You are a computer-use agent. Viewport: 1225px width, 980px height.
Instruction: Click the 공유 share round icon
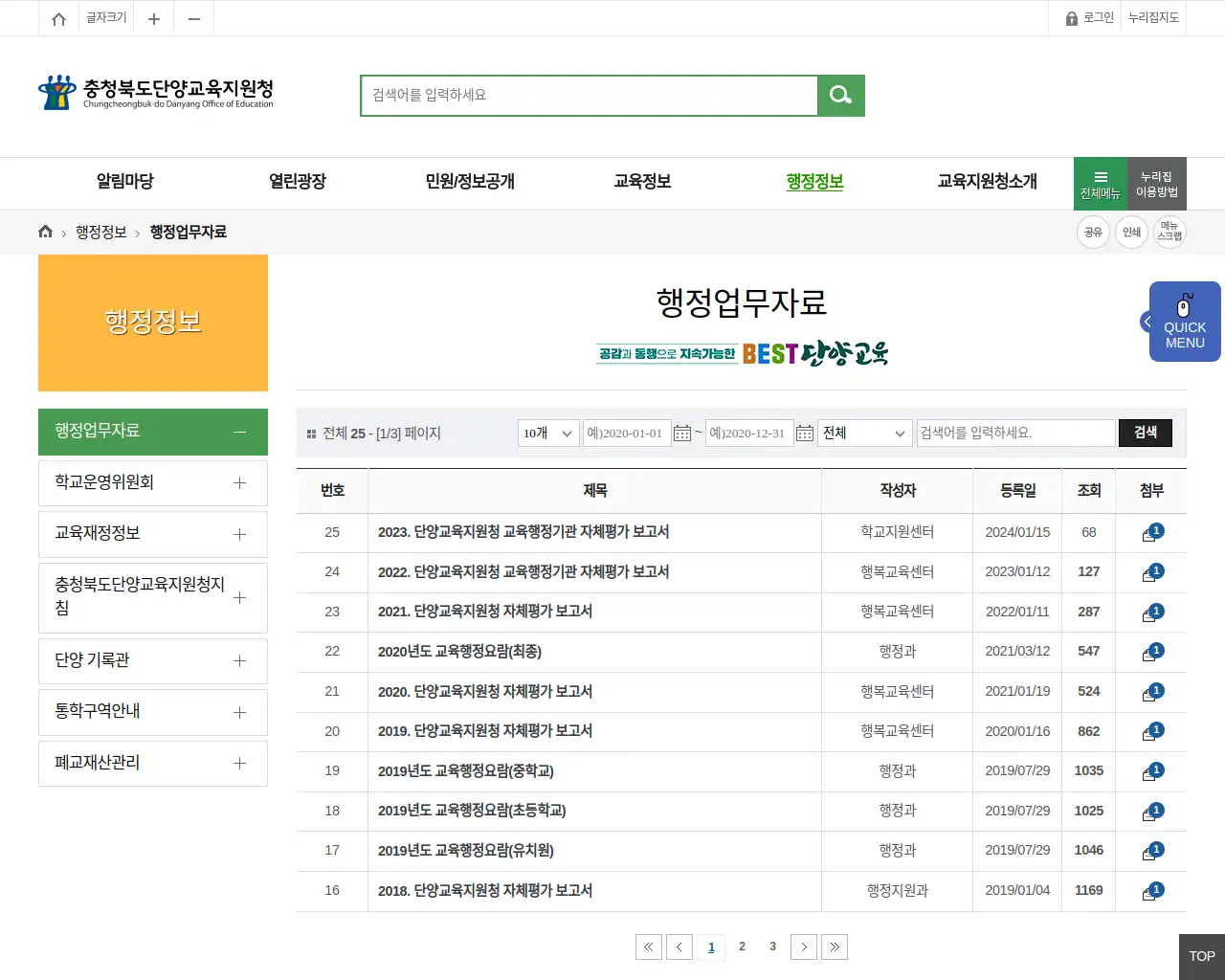tap(1093, 232)
